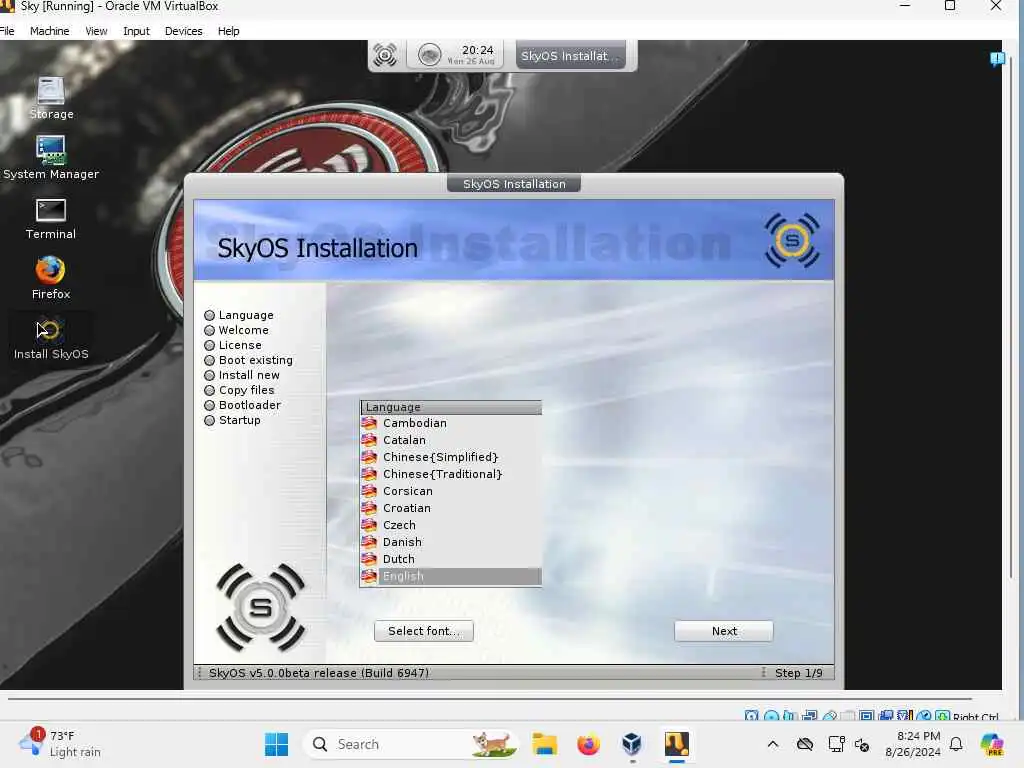
Task: Open the View menu
Action: click(96, 31)
